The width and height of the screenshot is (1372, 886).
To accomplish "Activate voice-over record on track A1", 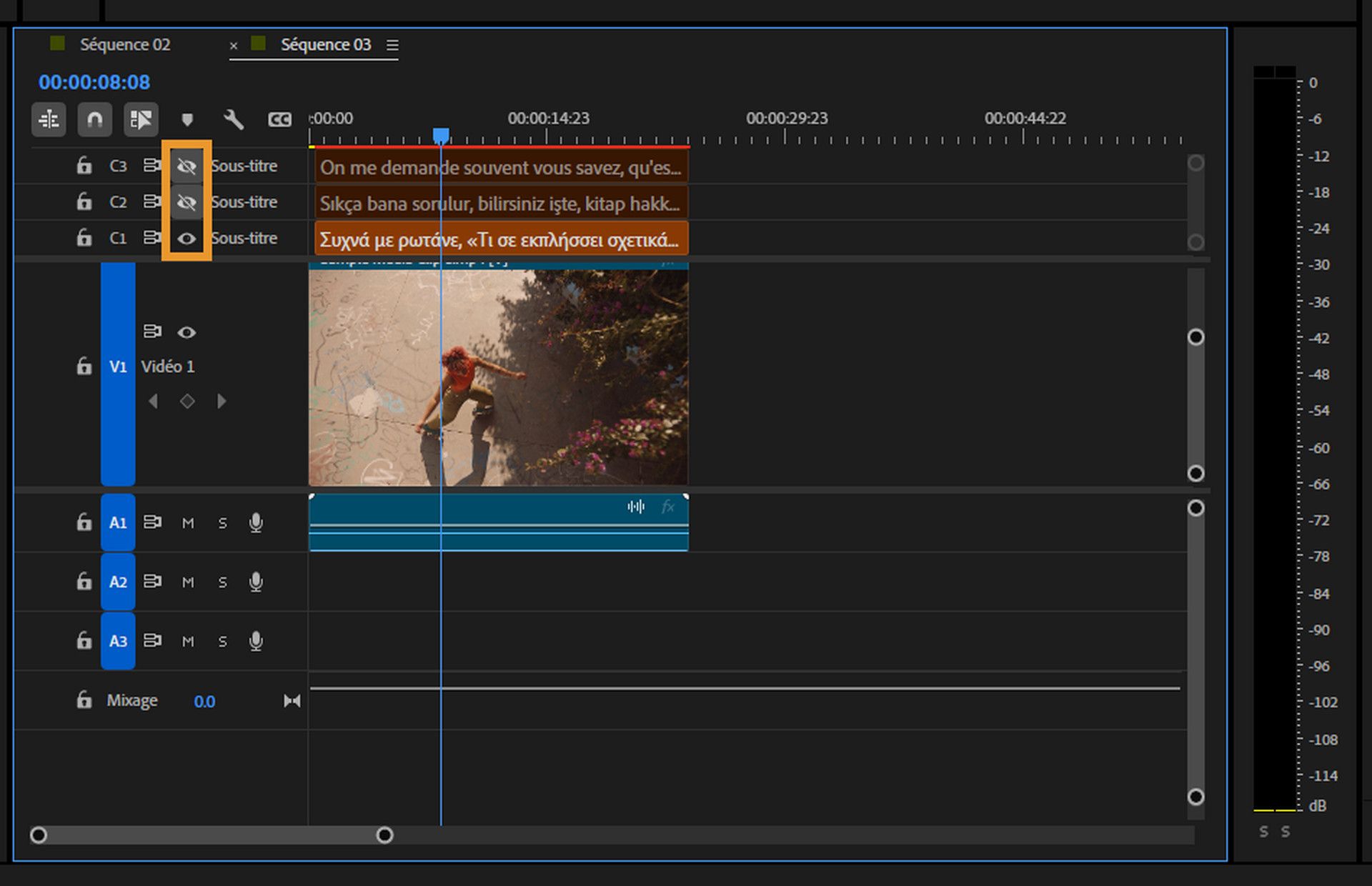I will pyautogui.click(x=256, y=522).
